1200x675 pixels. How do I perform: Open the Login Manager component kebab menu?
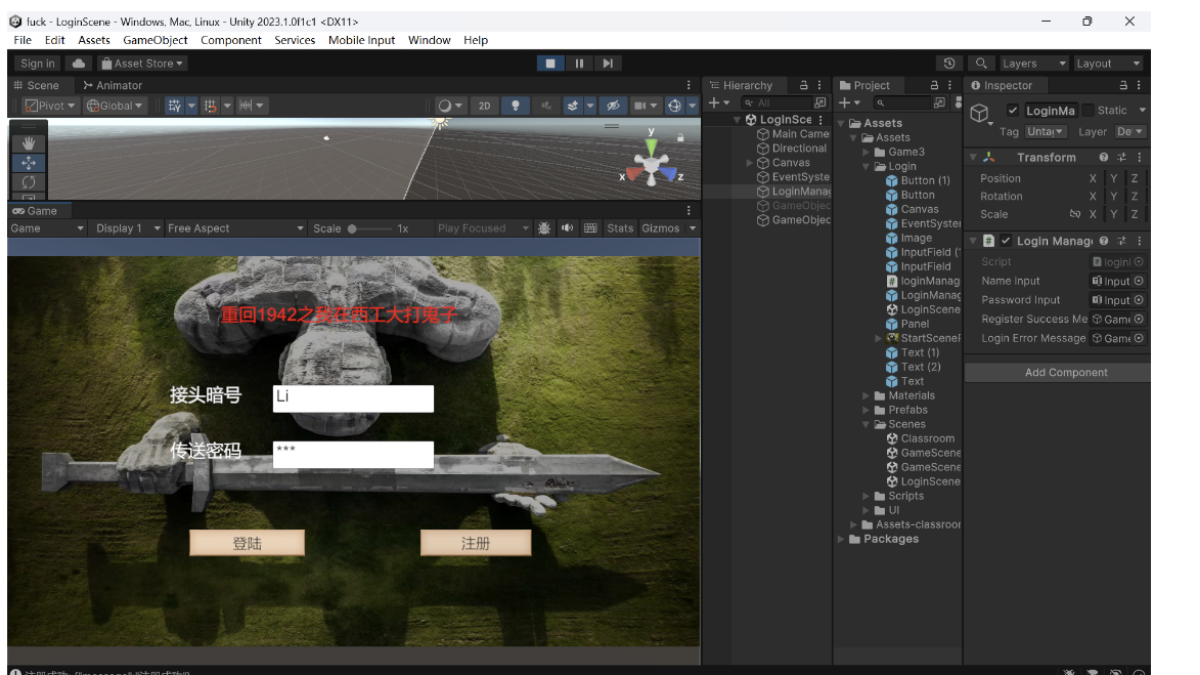coord(1138,241)
